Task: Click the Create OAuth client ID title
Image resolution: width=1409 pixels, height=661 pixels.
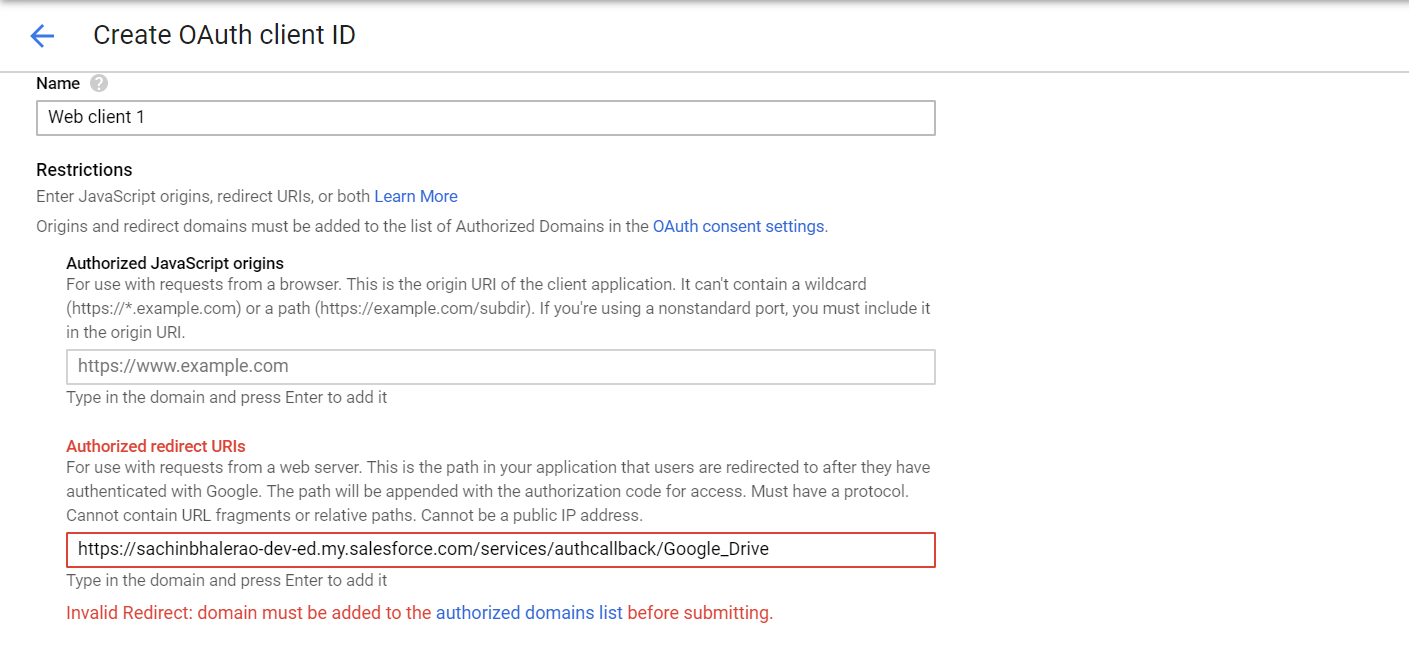Action: pyautogui.click(x=224, y=36)
